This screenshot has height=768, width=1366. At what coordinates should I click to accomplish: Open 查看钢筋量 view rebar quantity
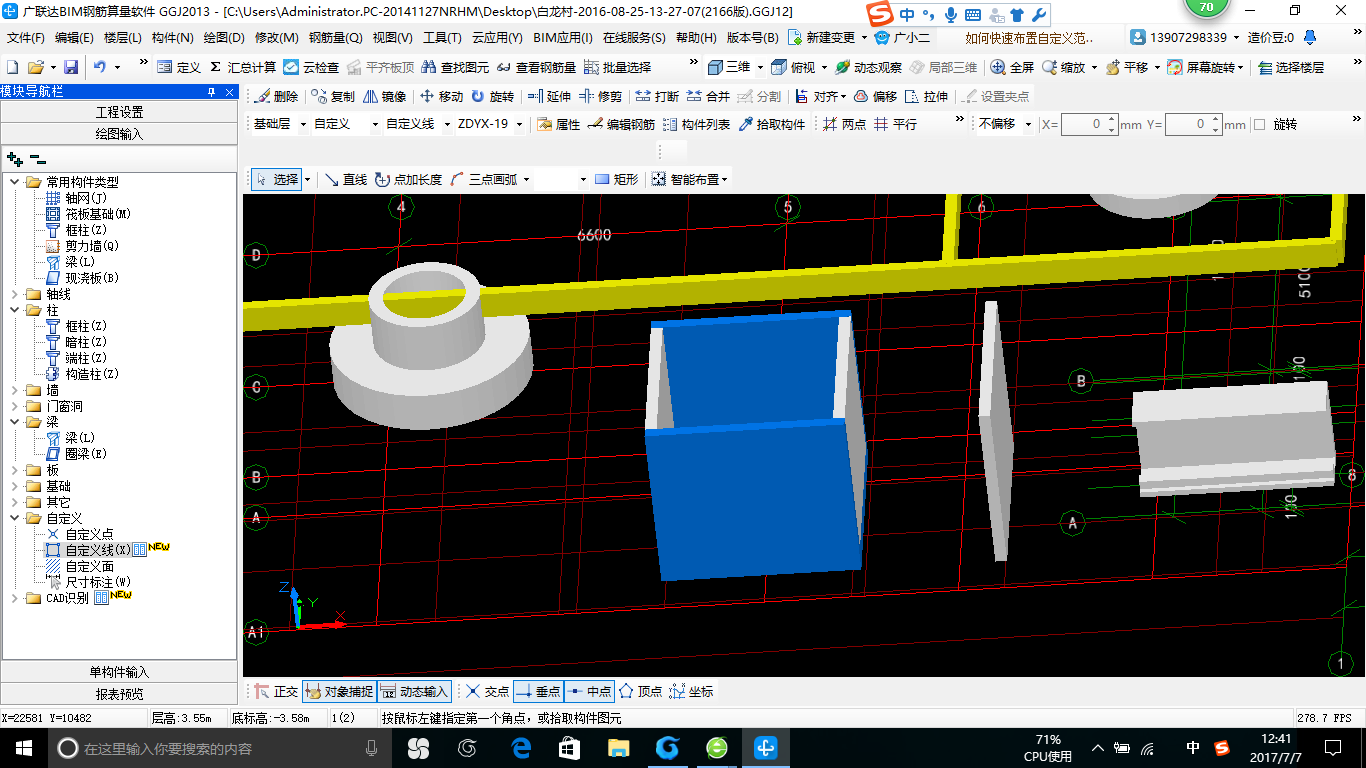[x=536, y=67]
